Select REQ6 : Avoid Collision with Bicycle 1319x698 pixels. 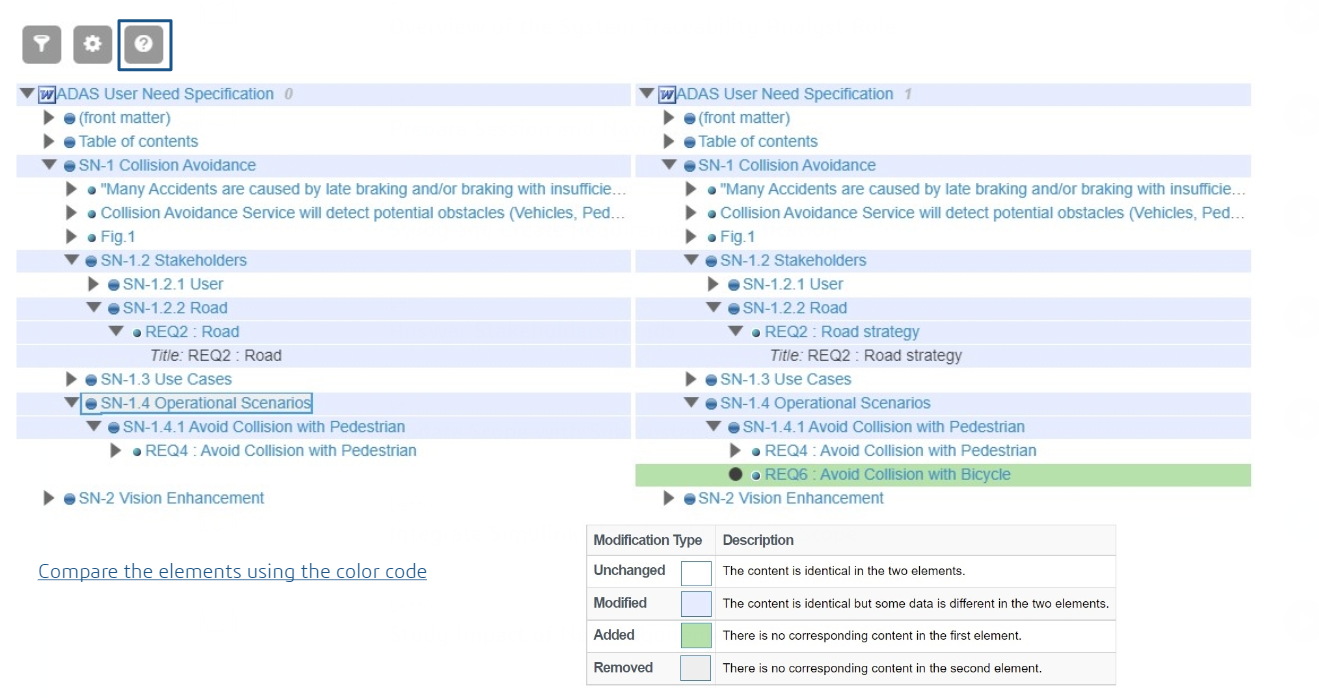point(887,475)
